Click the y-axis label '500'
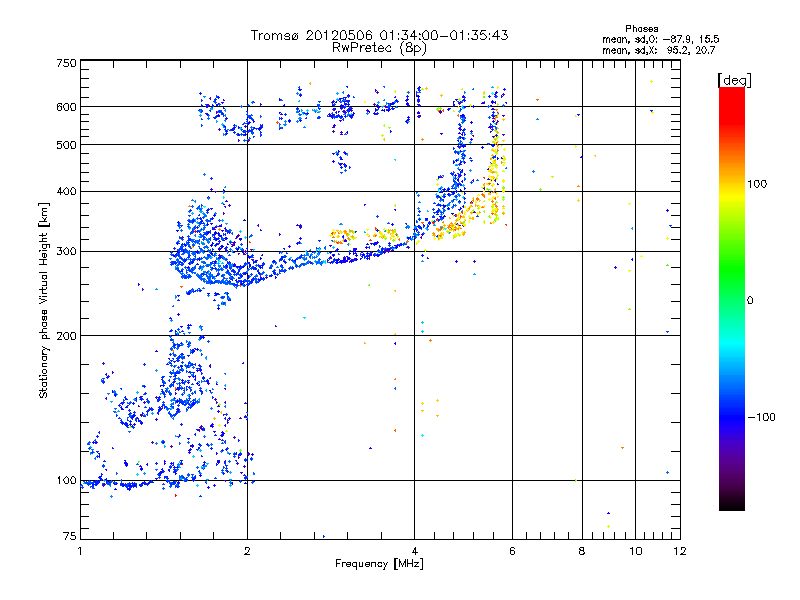The width and height of the screenshot is (800, 600). point(66,145)
